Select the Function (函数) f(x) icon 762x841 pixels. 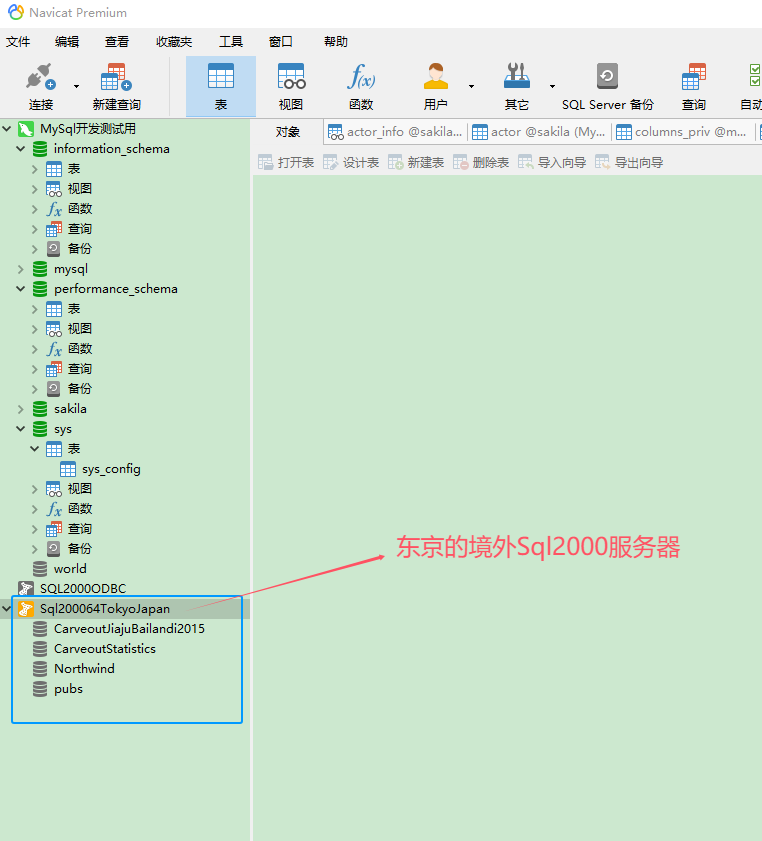(x=361, y=76)
